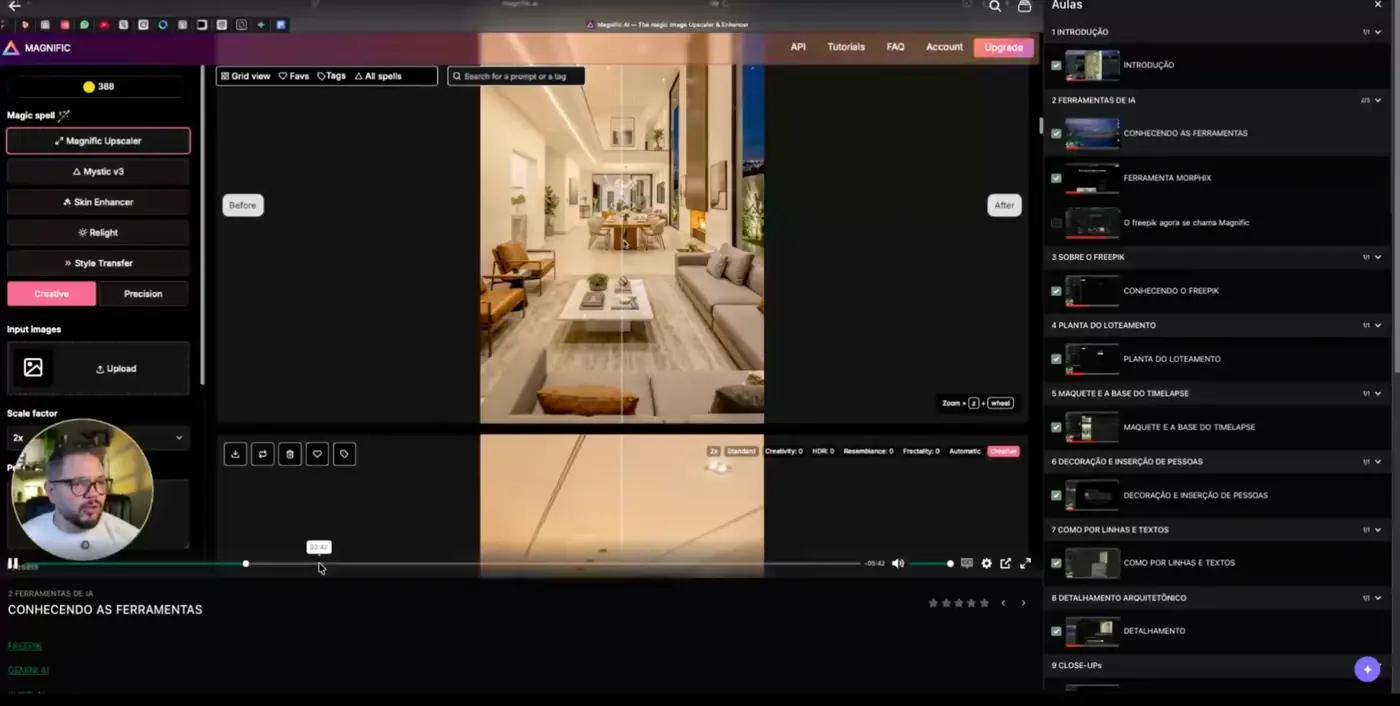
Task: Toggle DECORAÇÃO E INSERÇÃO DE PESSOAS checkbox
Action: [1056, 495]
